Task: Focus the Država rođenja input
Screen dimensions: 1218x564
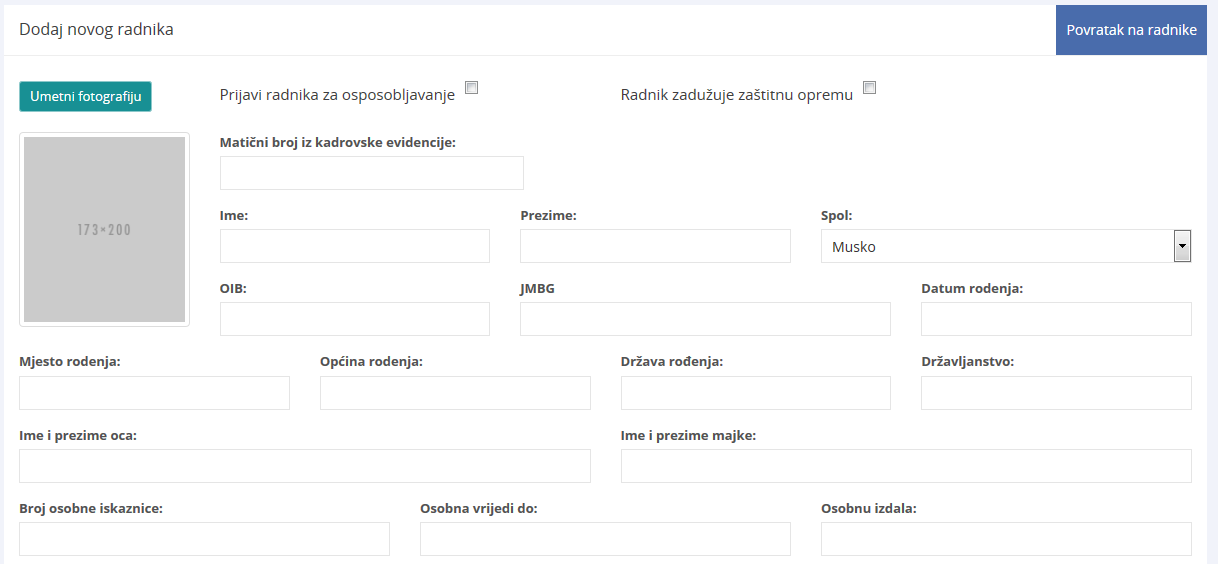Action: point(755,393)
